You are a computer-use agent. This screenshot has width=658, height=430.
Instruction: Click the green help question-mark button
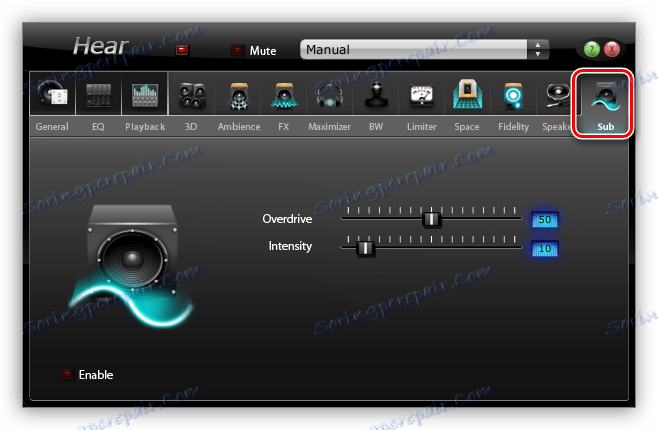click(x=592, y=50)
